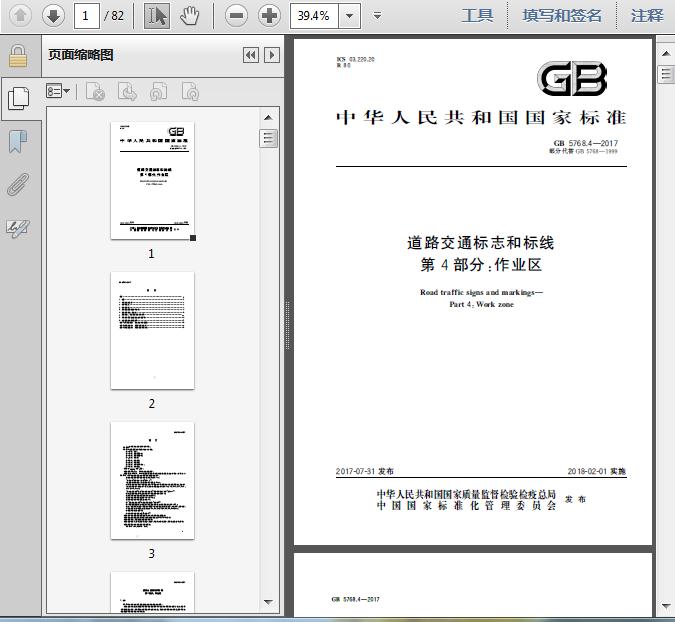This screenshot has width=675, height=622.
Task: Click the thumbnail panel scrollbar handle
Action: tap(268, 138)
